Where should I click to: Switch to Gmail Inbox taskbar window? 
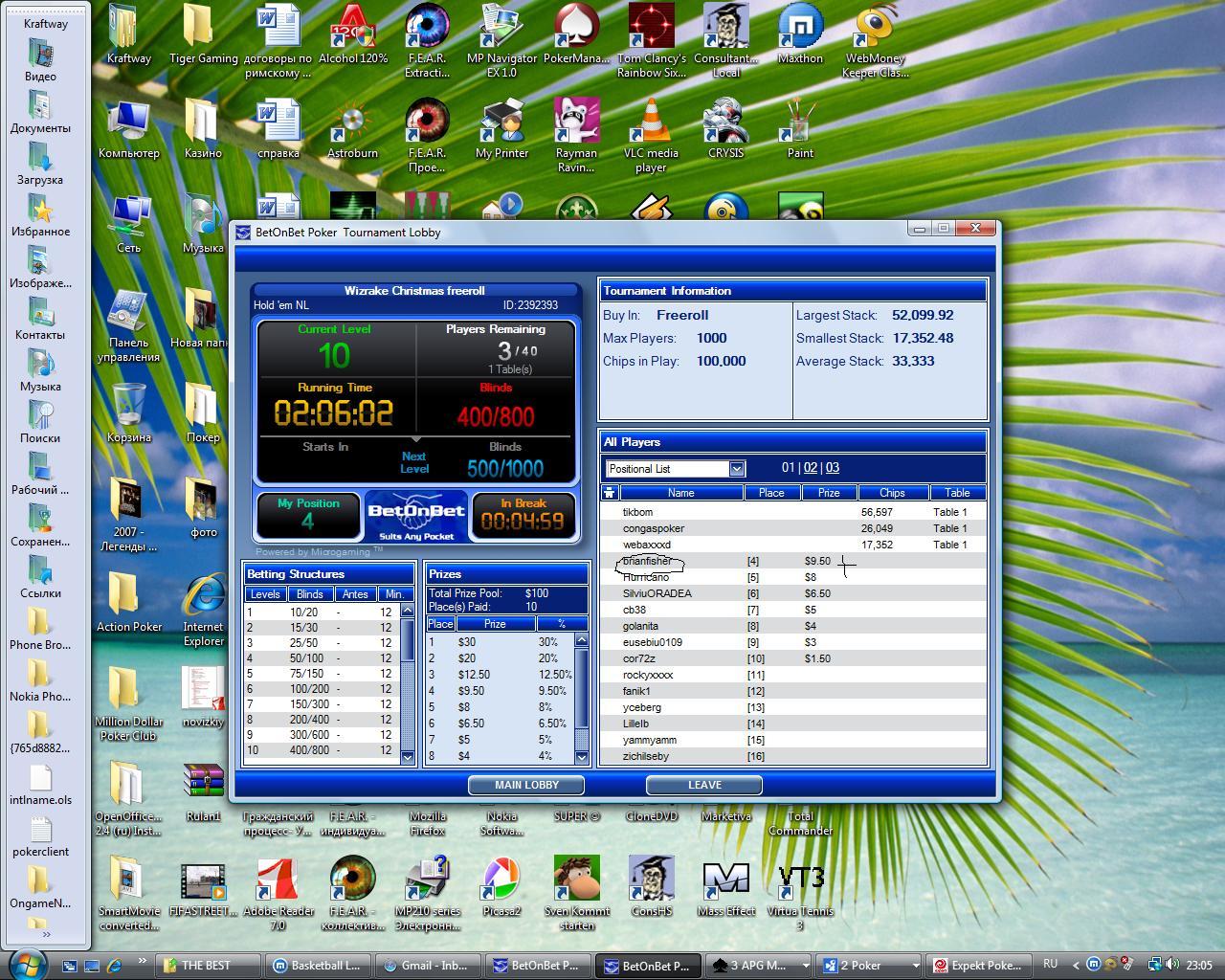click(428, 965)
